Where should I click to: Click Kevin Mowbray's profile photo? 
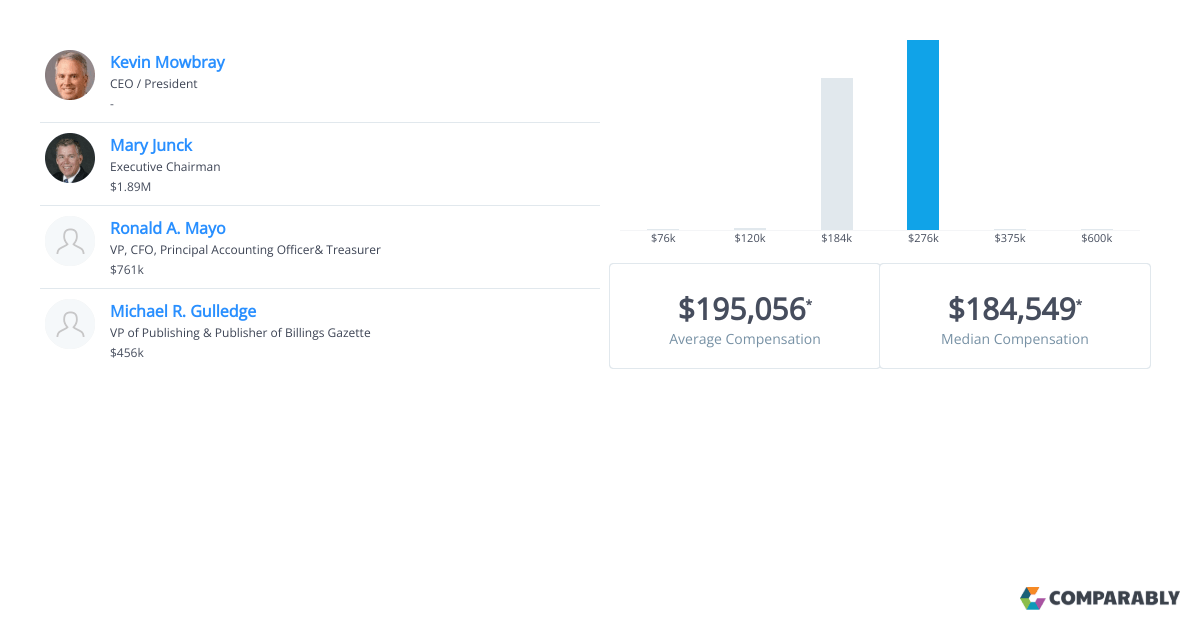(x=70, y=75)
